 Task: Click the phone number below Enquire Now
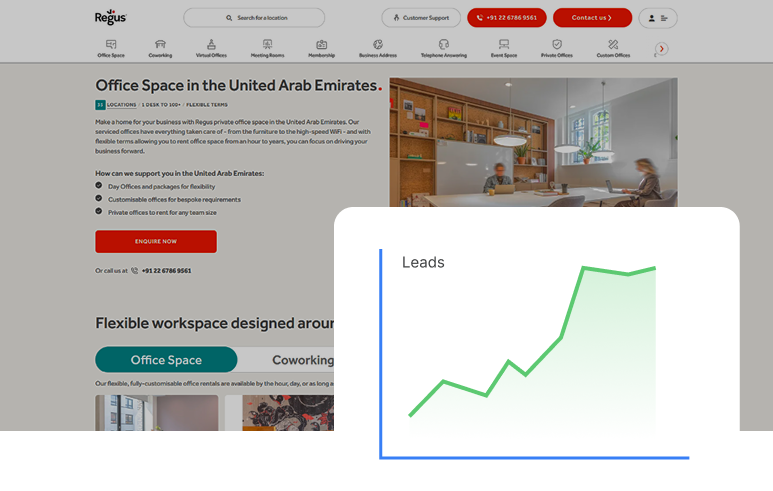point(166,271)
